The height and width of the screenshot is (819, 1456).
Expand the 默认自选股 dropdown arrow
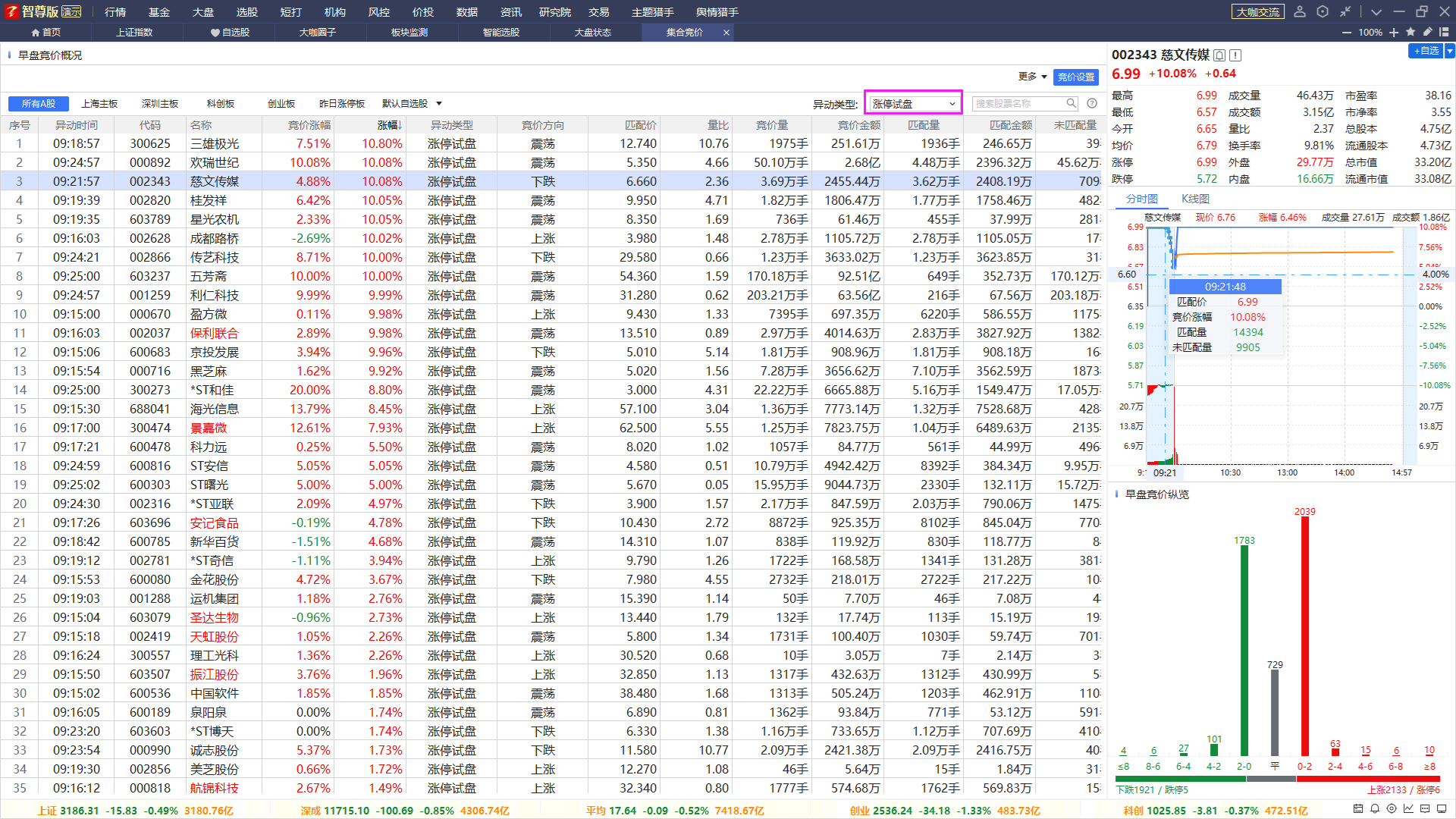439,103
